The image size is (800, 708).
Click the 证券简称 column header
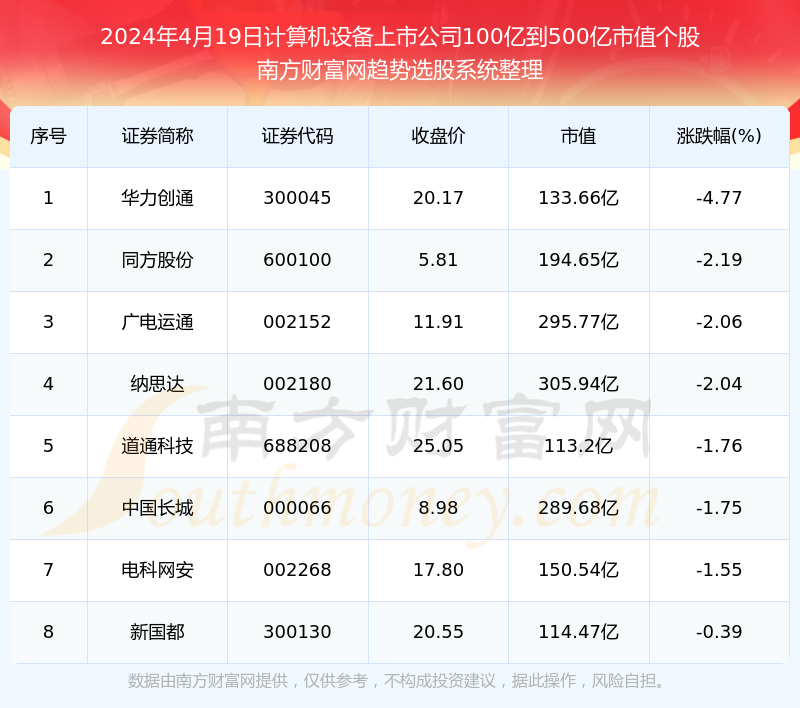click(157, 136)
